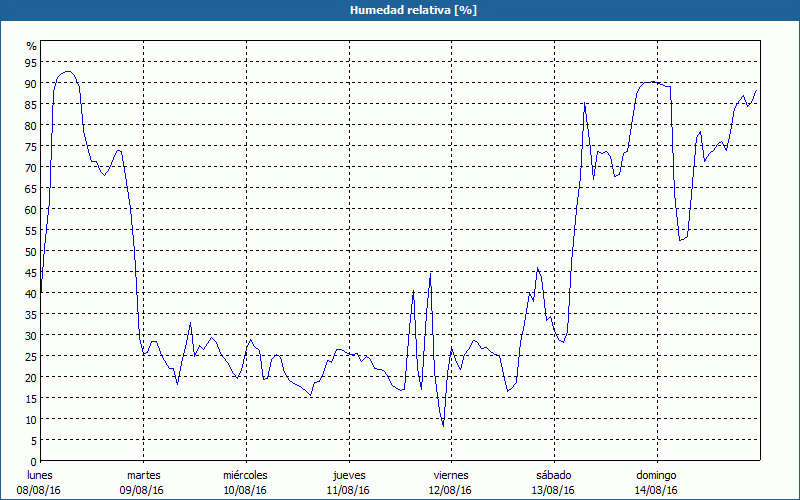This screenshot has width=800, height=500.
Task: Choose the 'sábado' day label
Action: point(553,475)
